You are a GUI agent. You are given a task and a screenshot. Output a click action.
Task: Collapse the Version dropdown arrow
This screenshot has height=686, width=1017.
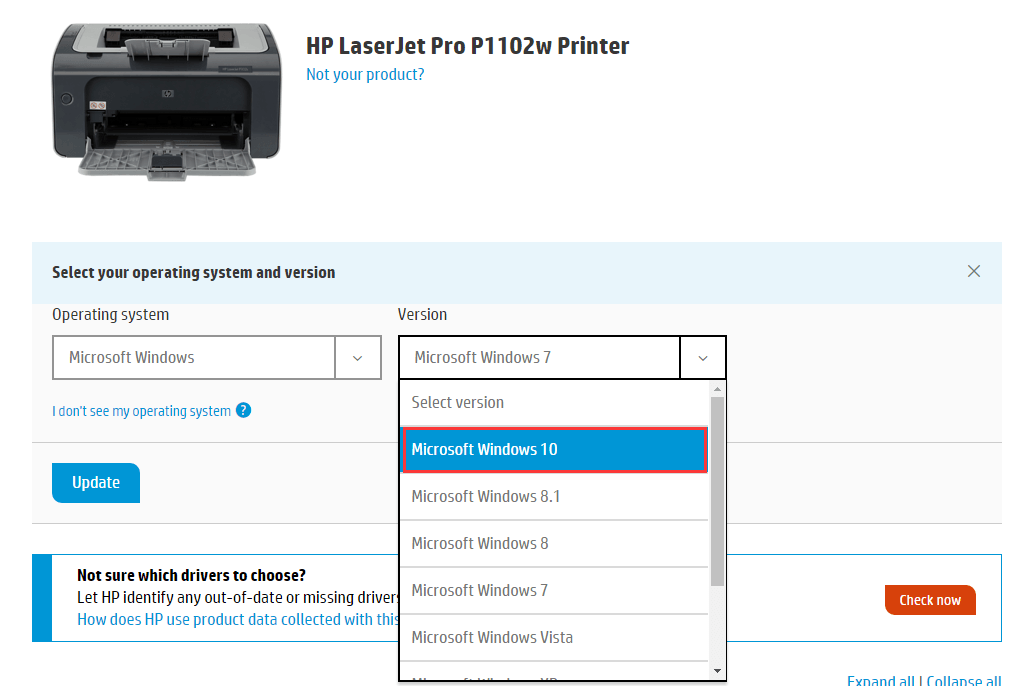click(702, 357)
